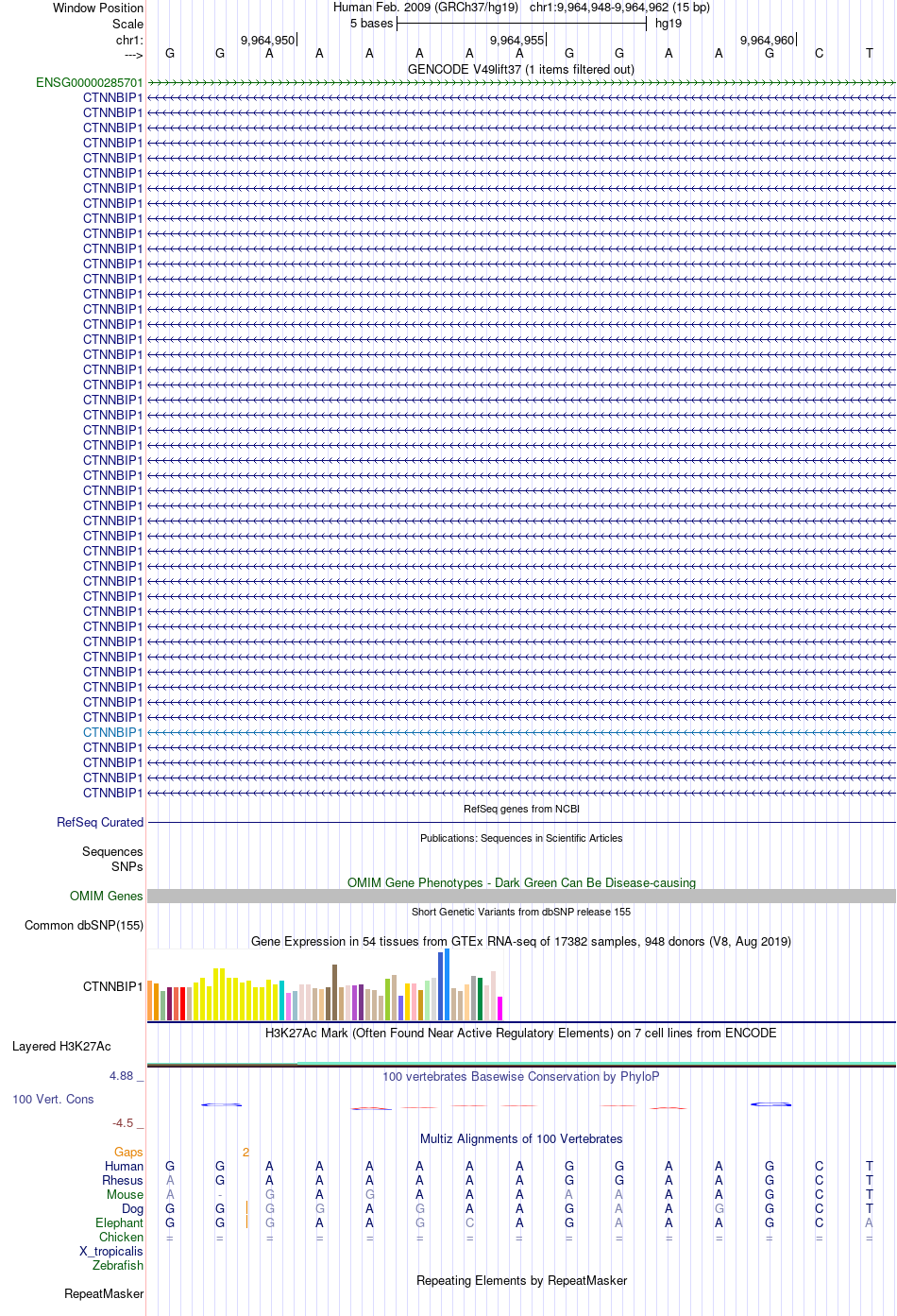Viewport: 897px width, 1316px height.
Task: Click the CTNNBIP1 GTEx expression label
Action: (x=113, y=986)
